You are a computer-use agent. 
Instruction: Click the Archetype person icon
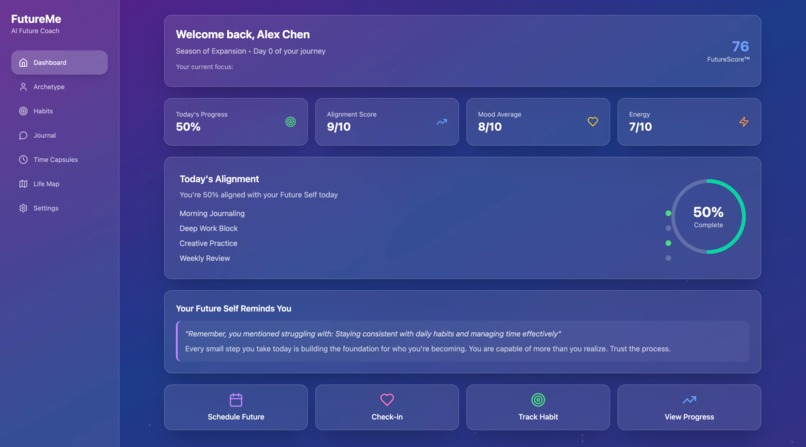[23, 87]
